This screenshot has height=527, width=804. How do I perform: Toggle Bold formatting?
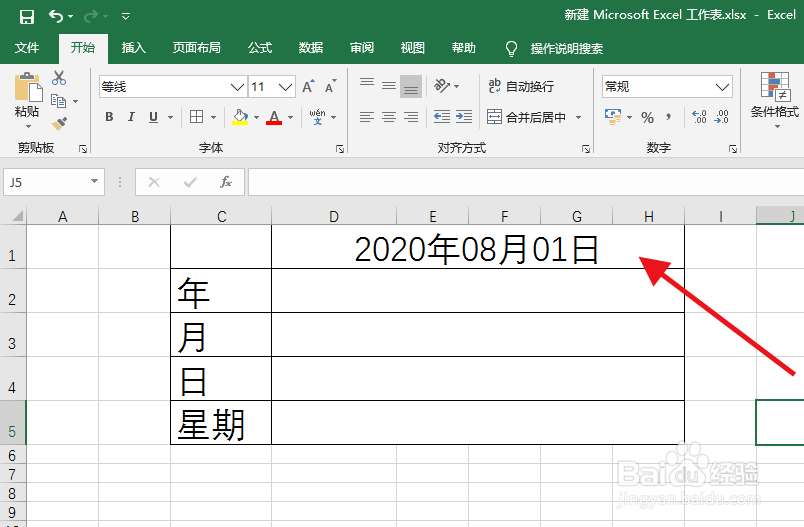(x=109, y=117)
